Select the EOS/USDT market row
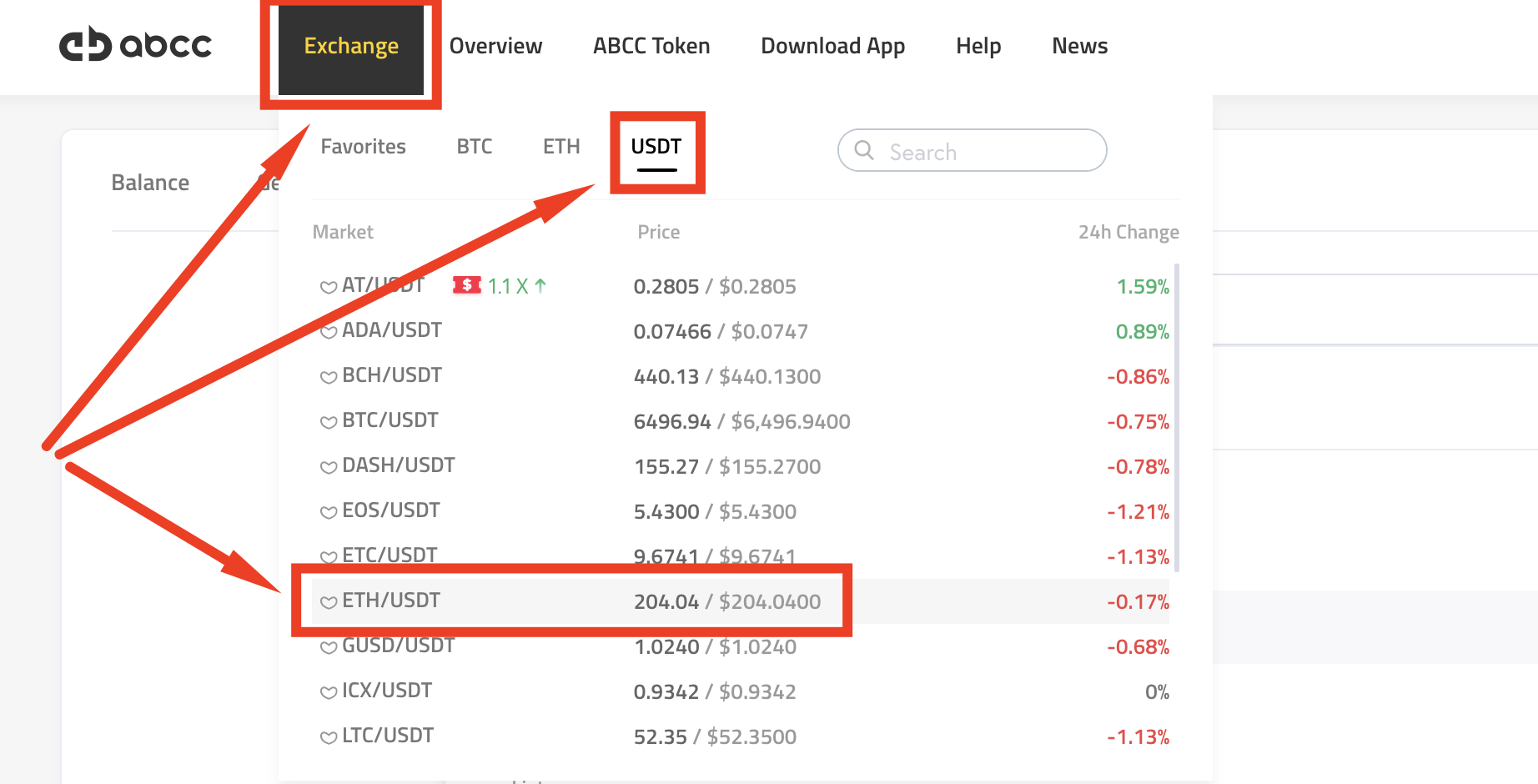The width and height of the screenshot is (1538, 784). coord(391,510)
